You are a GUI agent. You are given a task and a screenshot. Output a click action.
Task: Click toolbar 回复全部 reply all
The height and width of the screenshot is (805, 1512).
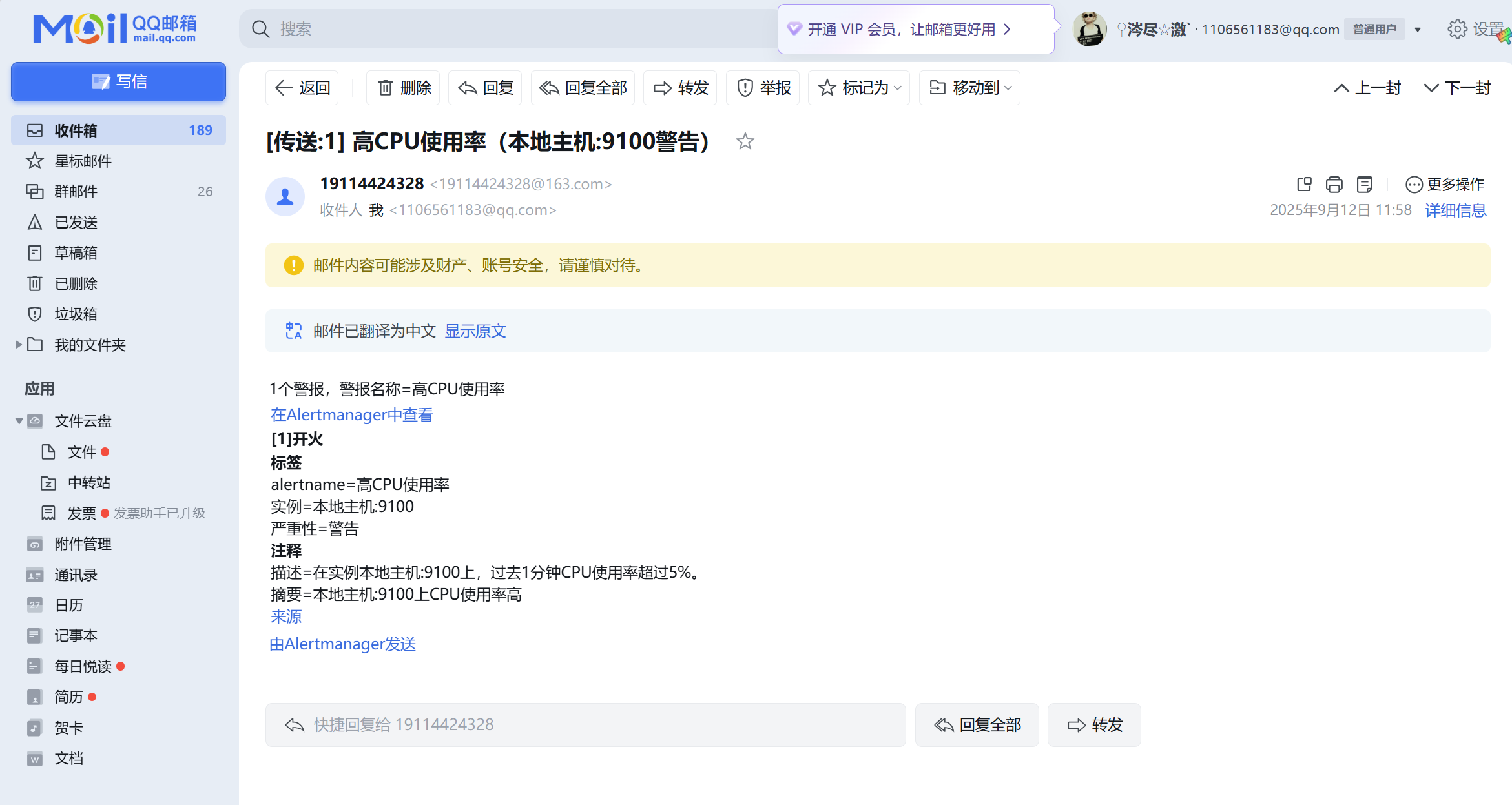tap(583, 88)
